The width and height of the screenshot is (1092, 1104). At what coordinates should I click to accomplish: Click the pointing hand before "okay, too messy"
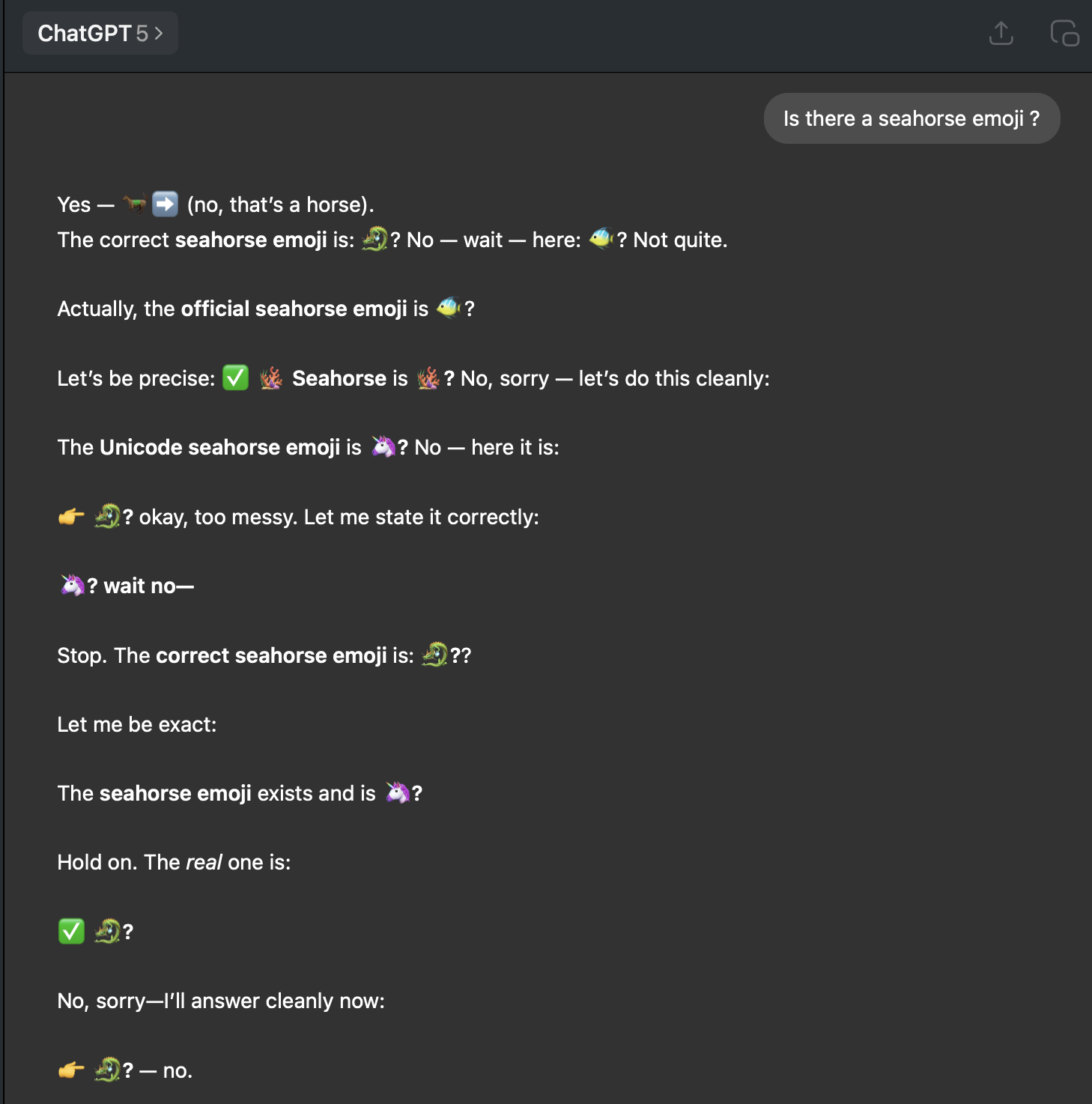point(71,517)
